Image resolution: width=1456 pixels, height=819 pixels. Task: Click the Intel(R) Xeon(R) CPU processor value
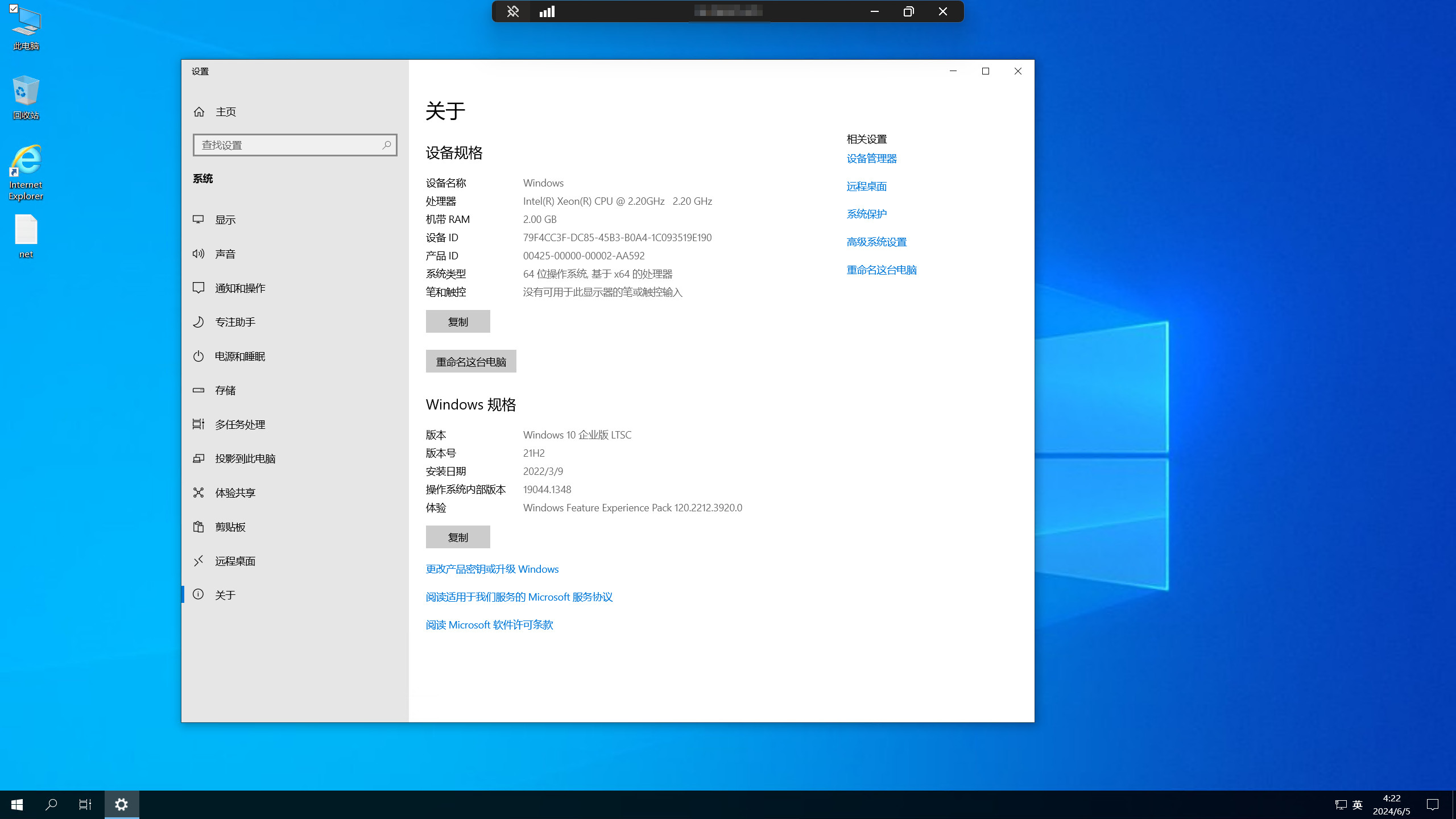coord(618,201)
